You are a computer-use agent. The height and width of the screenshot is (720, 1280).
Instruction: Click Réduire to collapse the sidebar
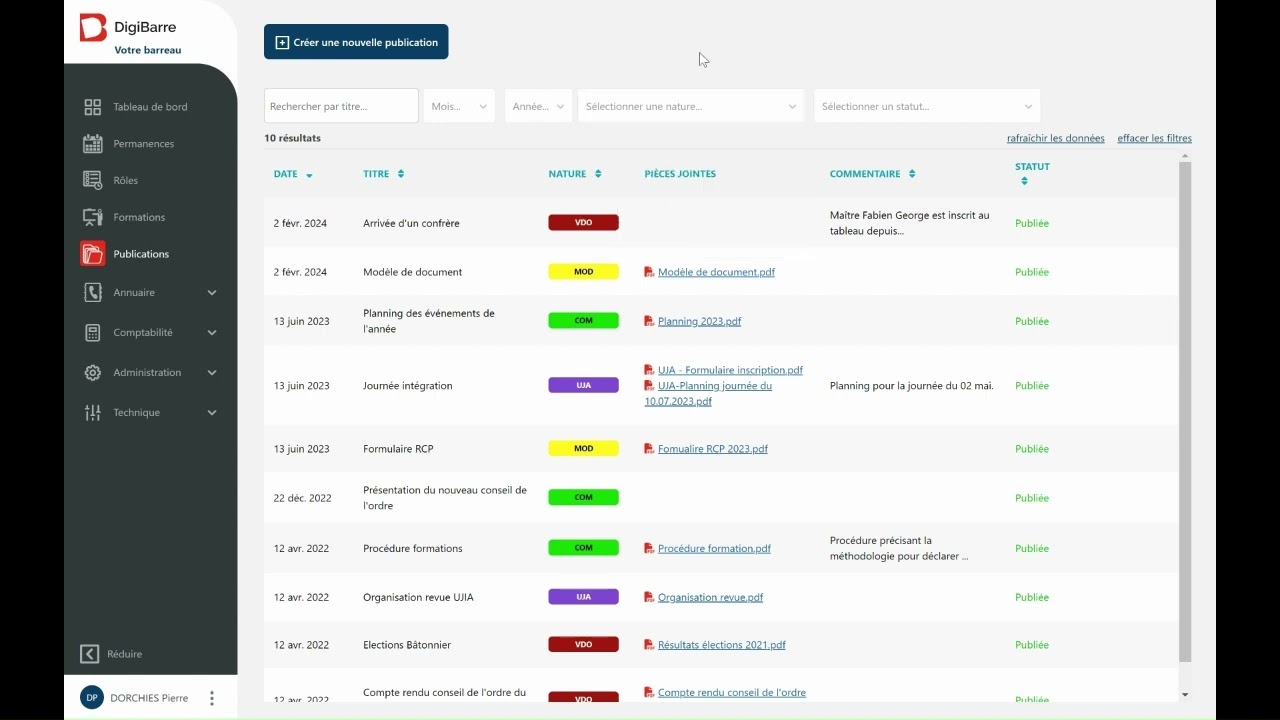(x=124, y=654)
